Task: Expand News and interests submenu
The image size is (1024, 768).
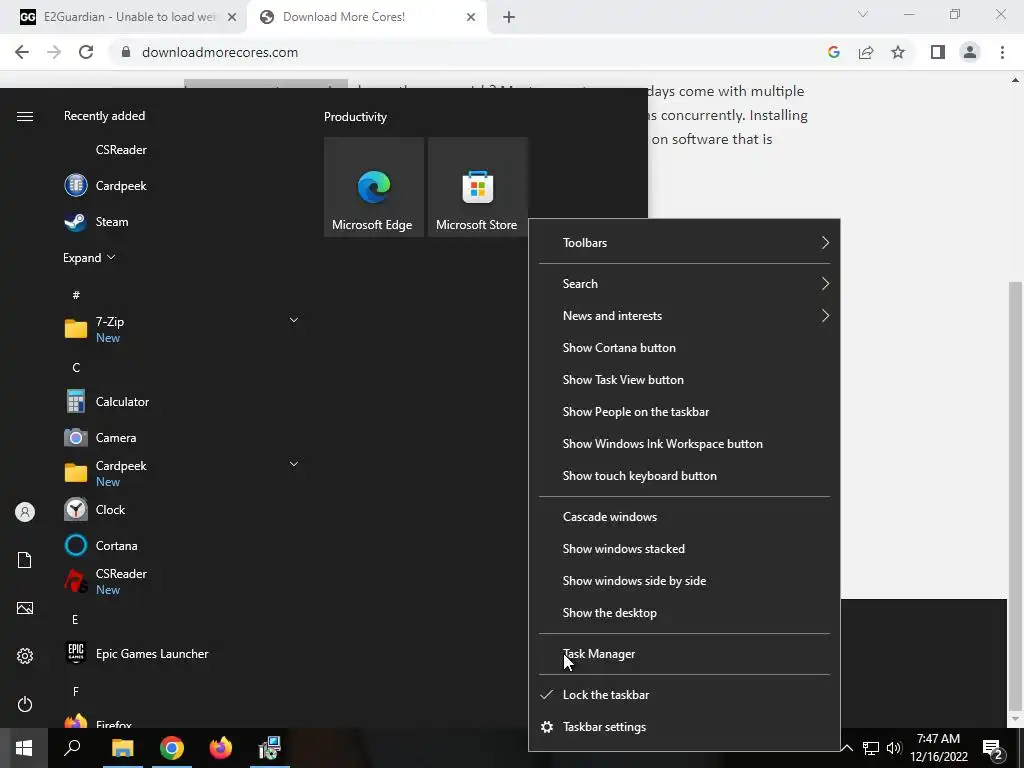Action: click(x=684, y=315)
